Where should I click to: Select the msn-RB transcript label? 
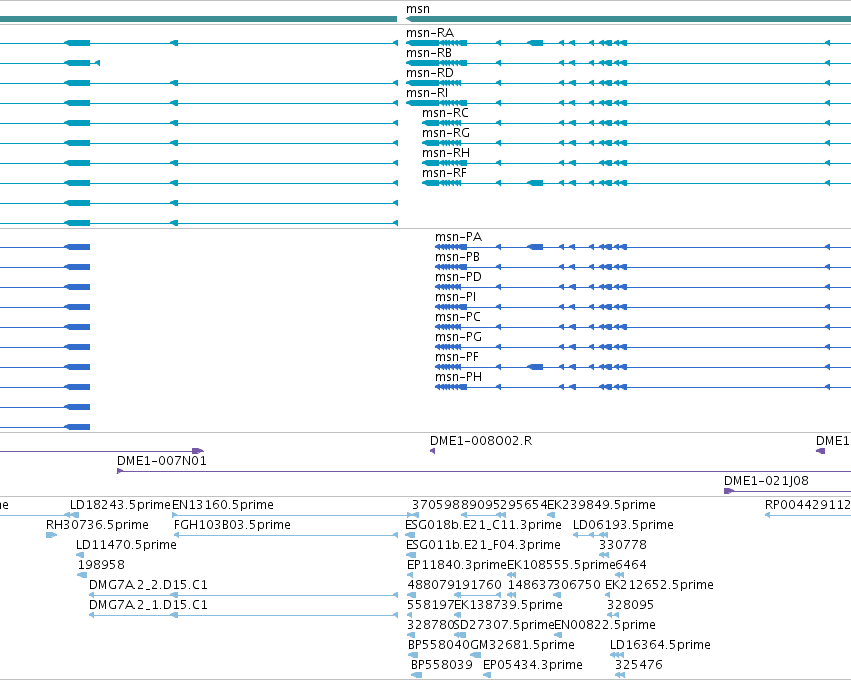pos(429,53)
